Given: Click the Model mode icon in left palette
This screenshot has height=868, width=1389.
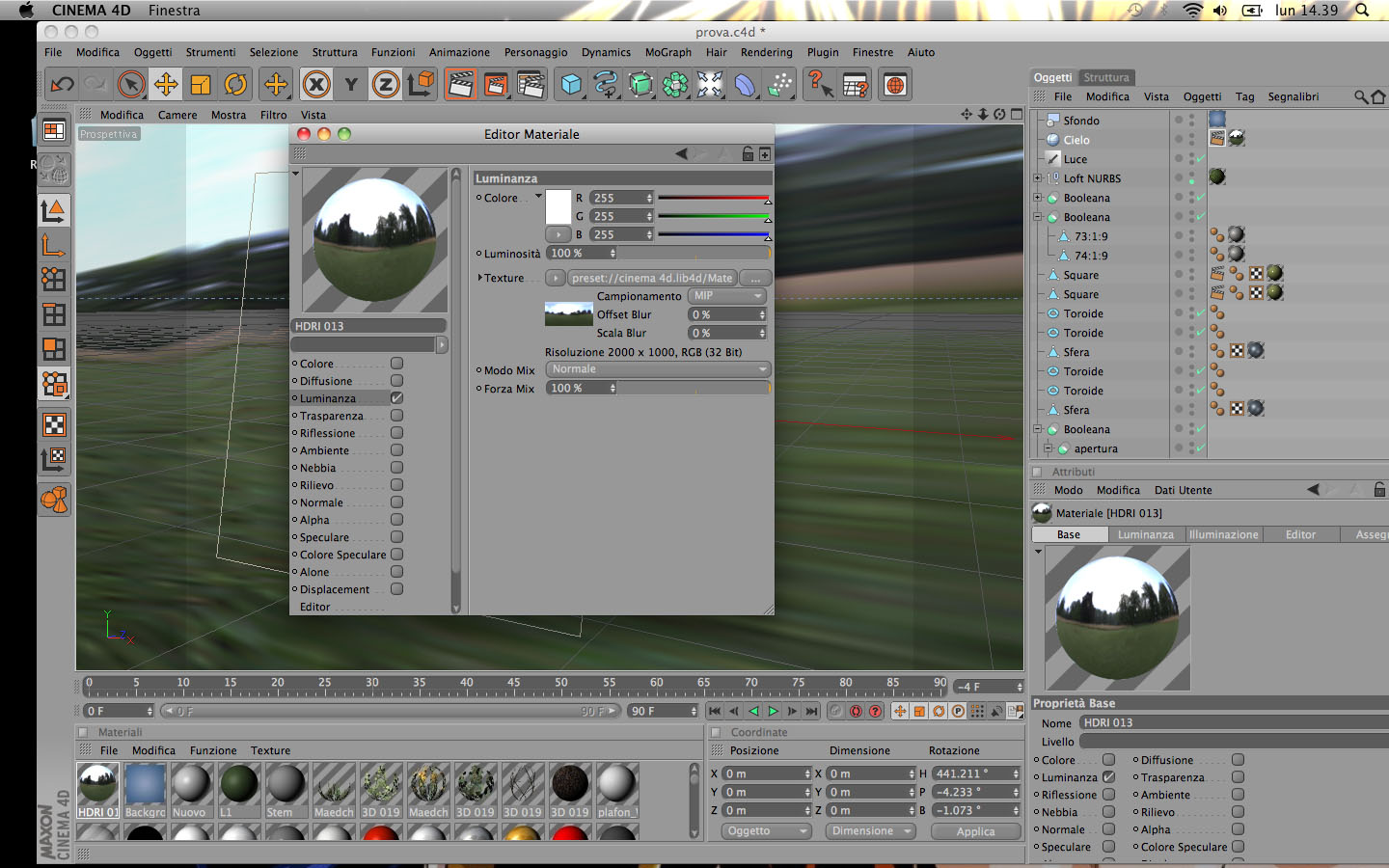Looking at the screenshot, I should pyautogui.click(x=54, y=209).
